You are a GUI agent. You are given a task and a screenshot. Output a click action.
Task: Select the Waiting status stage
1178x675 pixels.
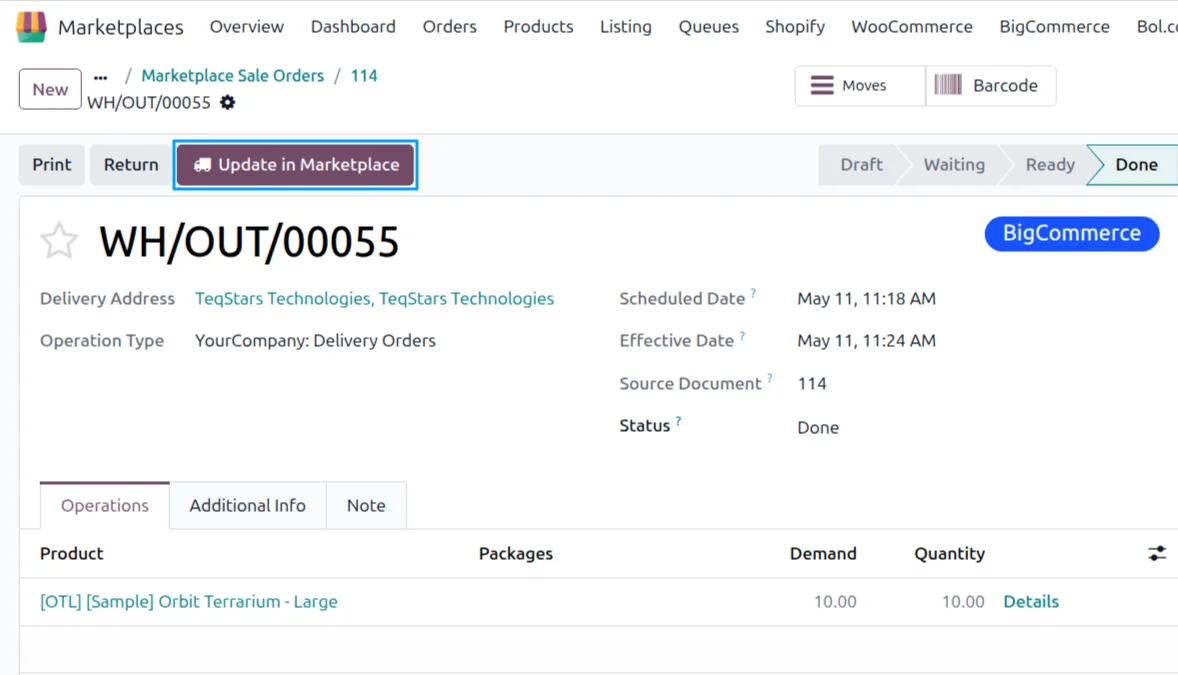[x=954, y=165]
